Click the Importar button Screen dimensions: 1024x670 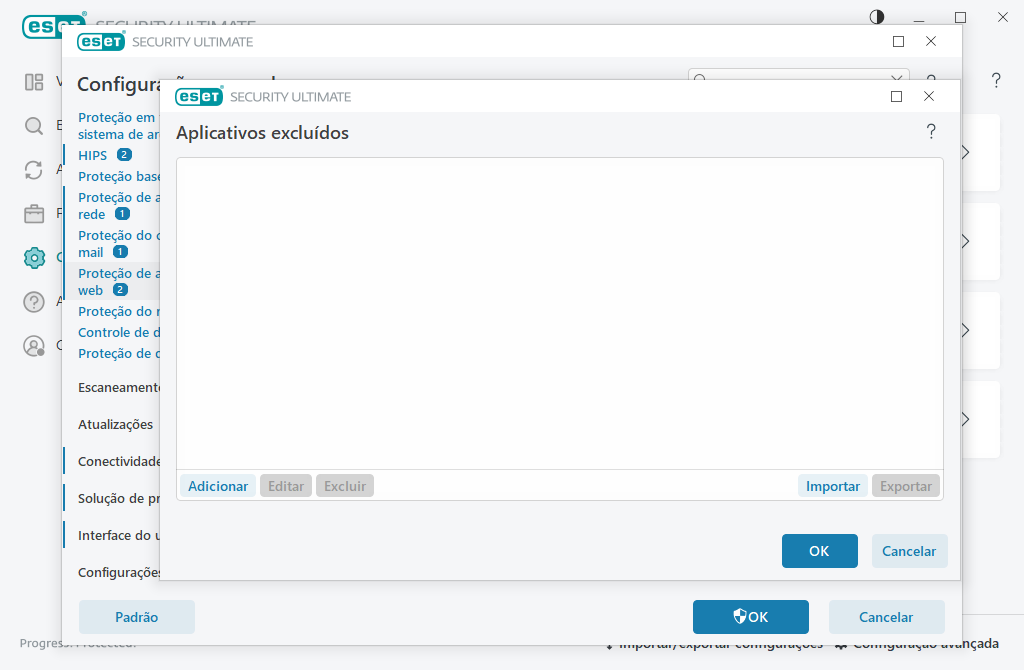832,486
